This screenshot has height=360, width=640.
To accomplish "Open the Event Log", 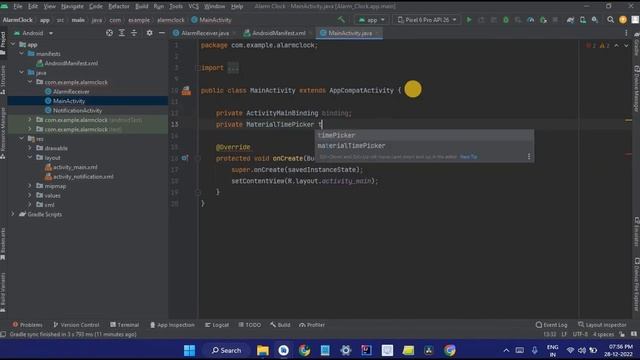I will point(551,325).
